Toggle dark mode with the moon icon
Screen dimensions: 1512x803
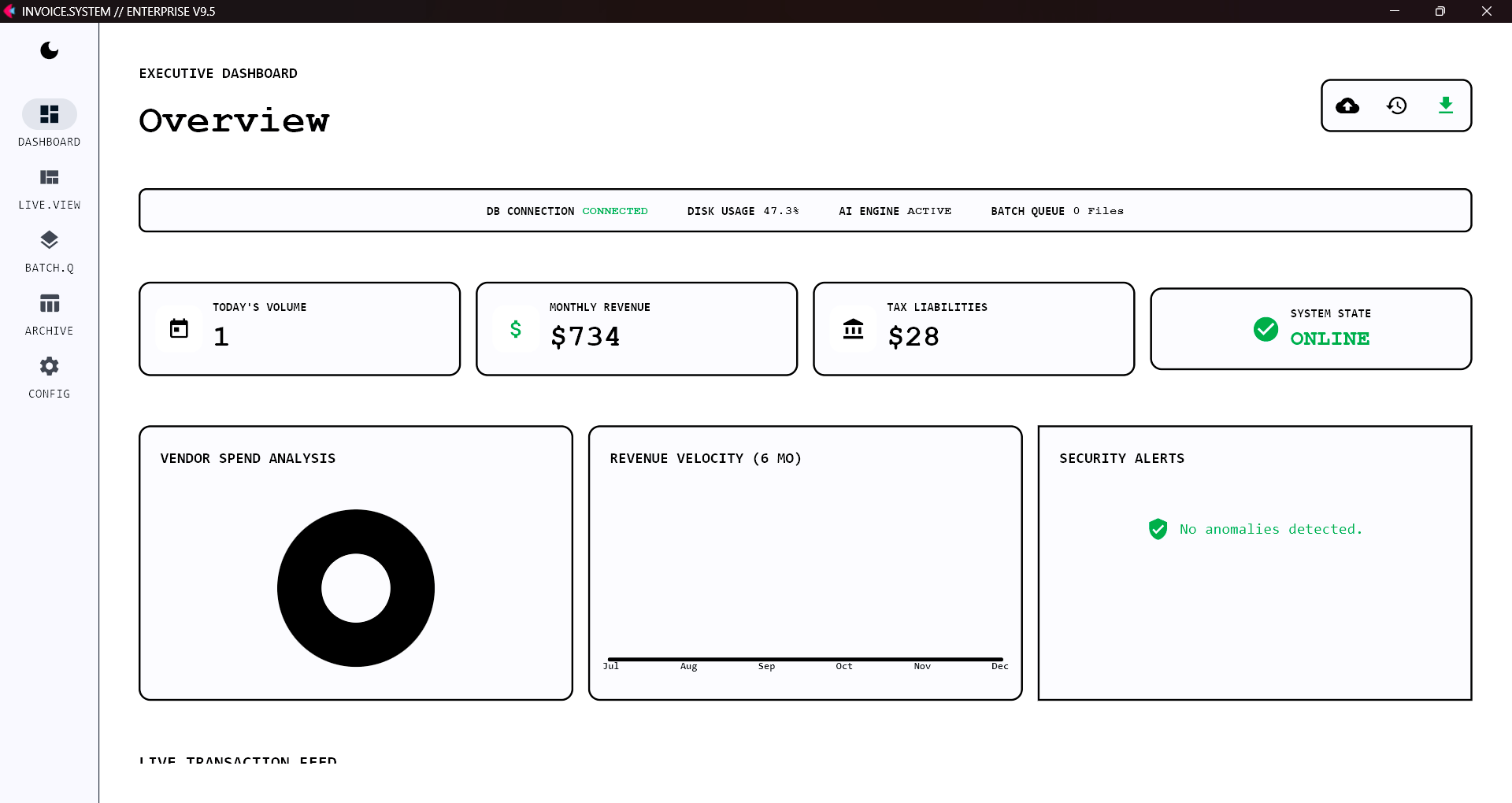pyautogui.click(x=49, y=50)
